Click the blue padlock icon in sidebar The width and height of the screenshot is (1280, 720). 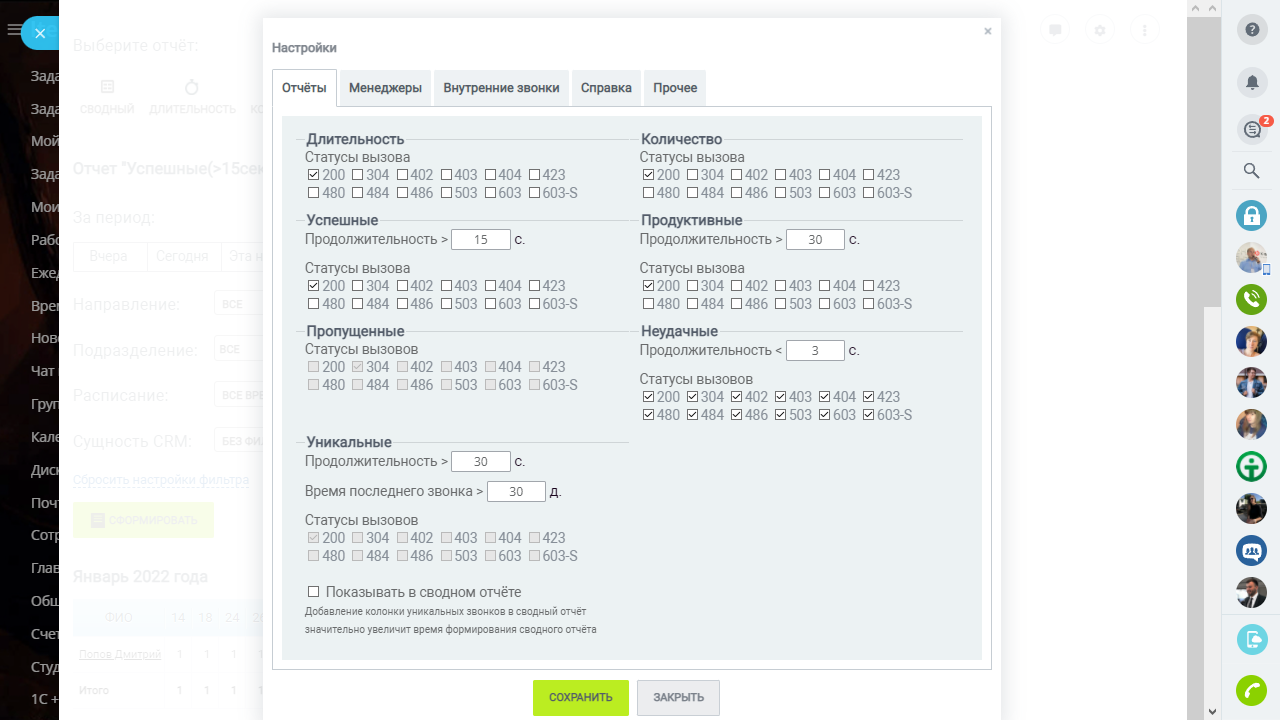(x=1251, y=215)
